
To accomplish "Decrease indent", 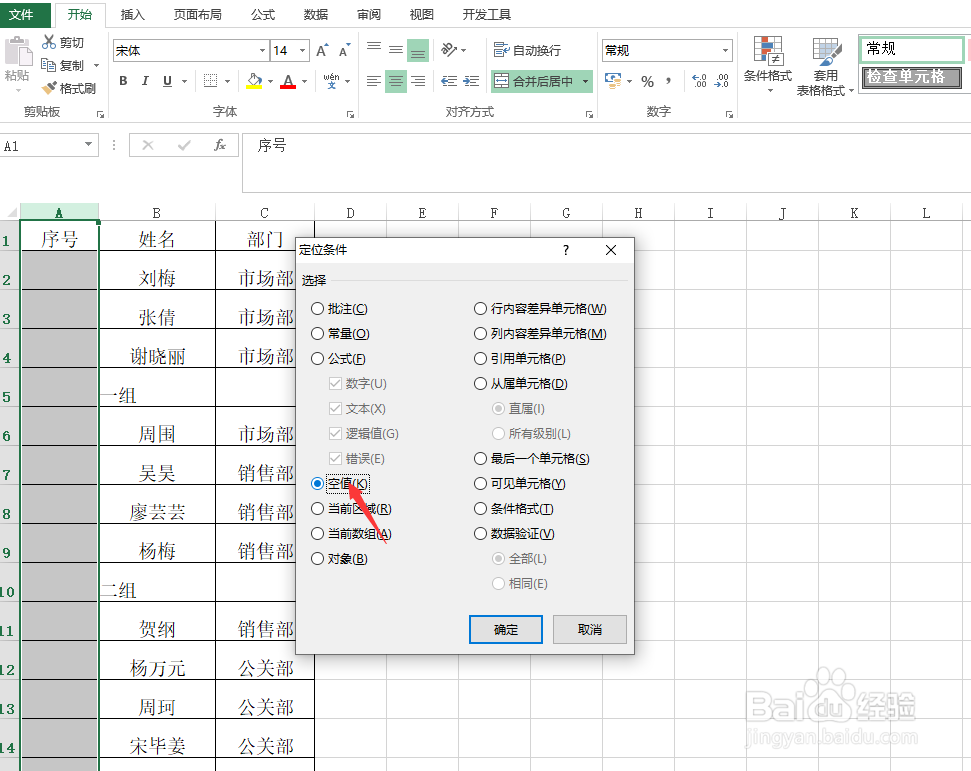I will click(x=449, y=81).
